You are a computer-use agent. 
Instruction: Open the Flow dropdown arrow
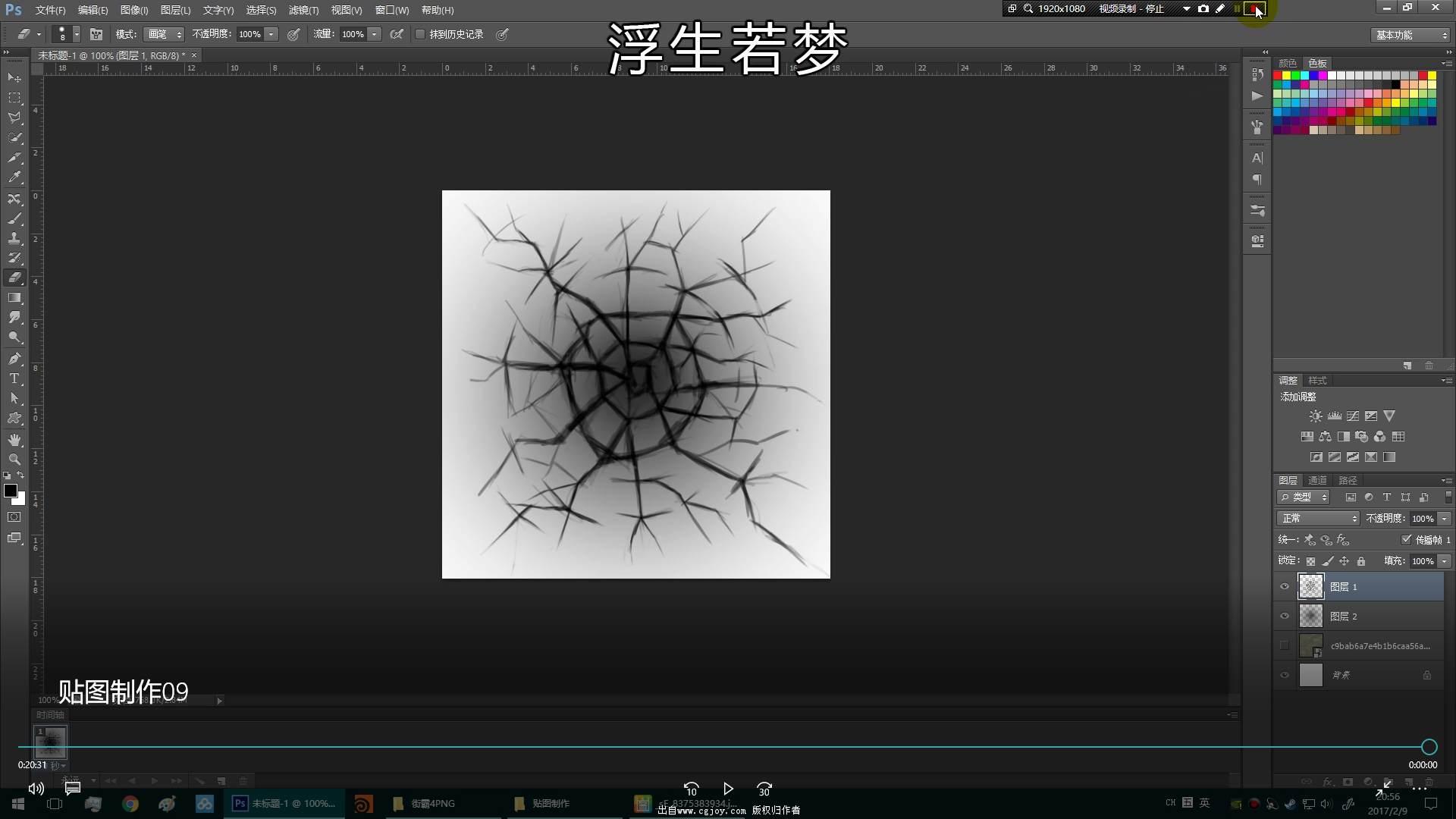point(374,34)
